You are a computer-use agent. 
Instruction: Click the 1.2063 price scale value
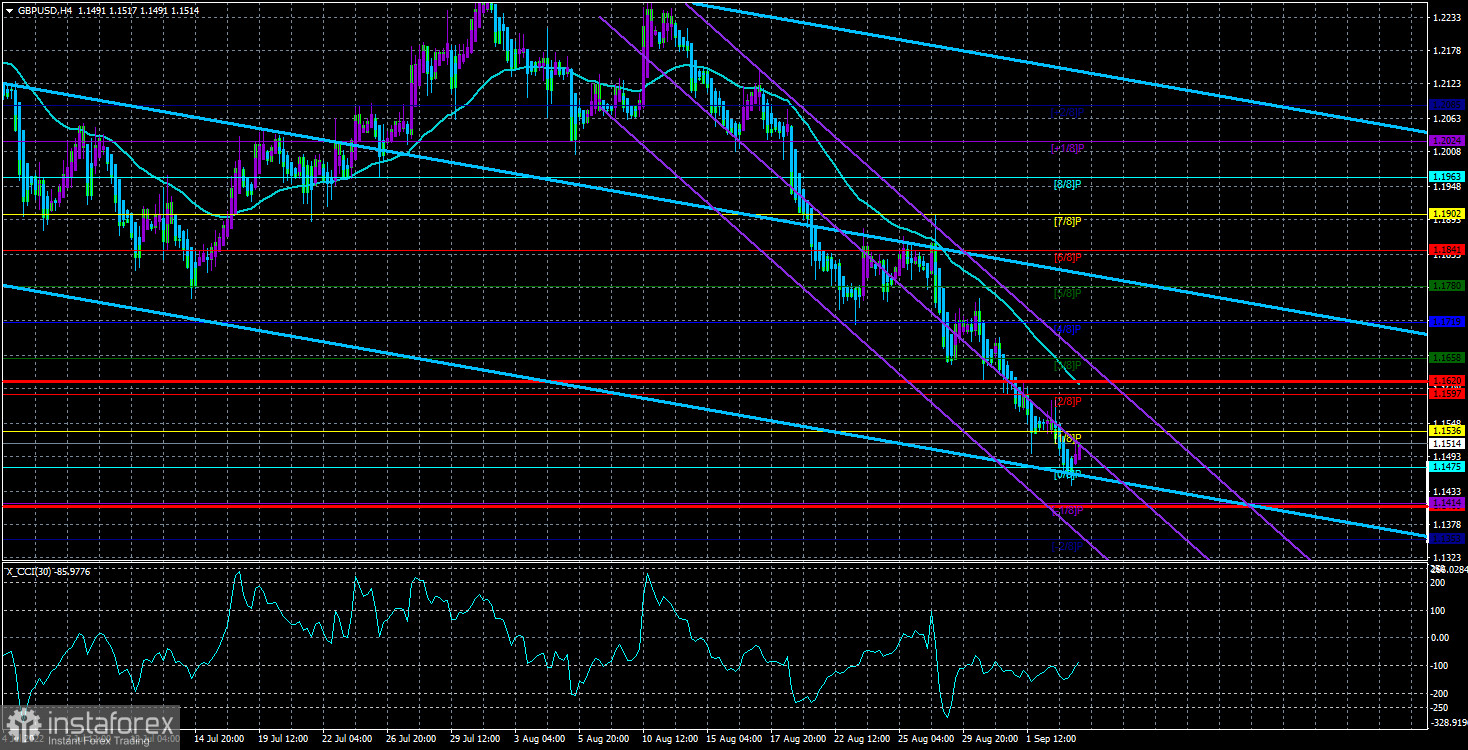(1446, 118)
